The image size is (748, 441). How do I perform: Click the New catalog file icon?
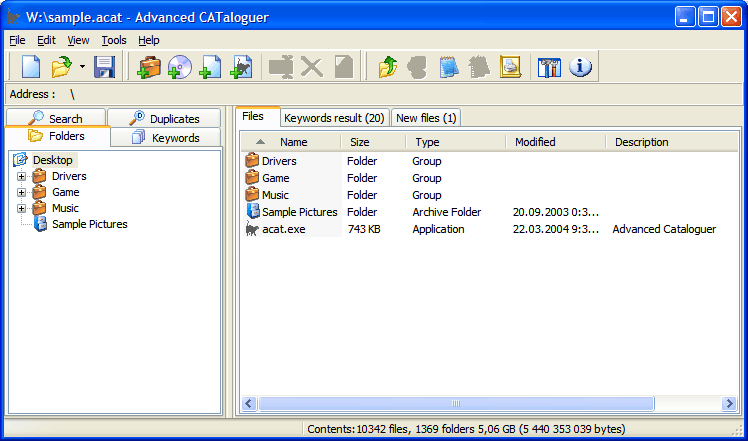pos(31,67)
